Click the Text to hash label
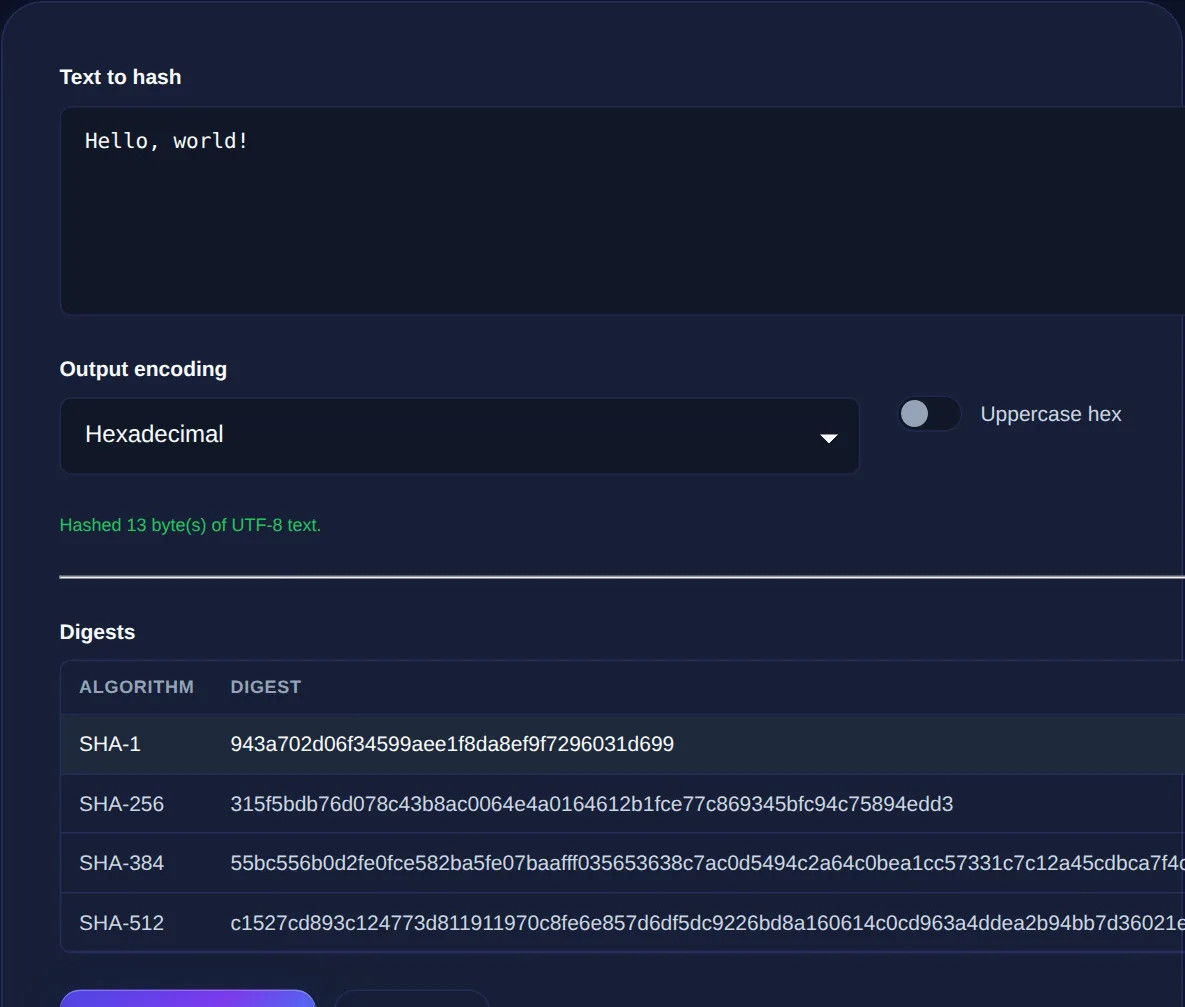This screenshot has width=1185, height=1007. [x=121, y=77]
